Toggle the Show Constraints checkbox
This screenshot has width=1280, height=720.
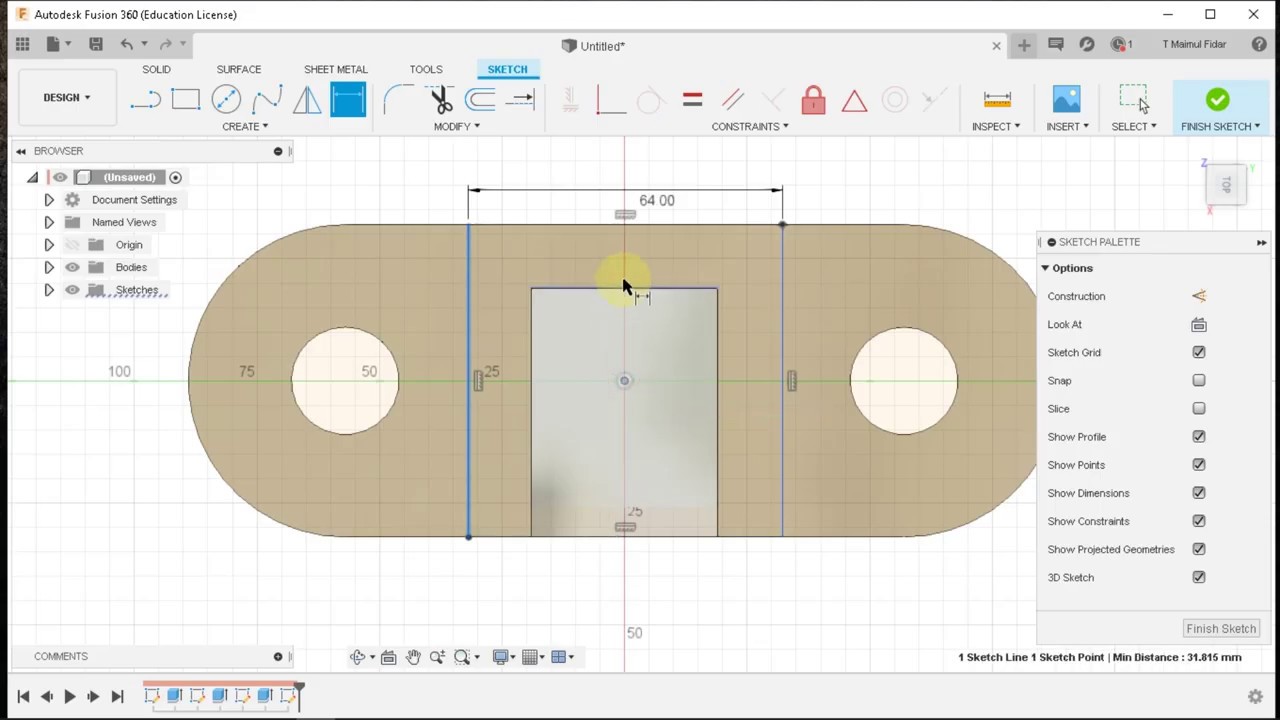point(1199,520)
